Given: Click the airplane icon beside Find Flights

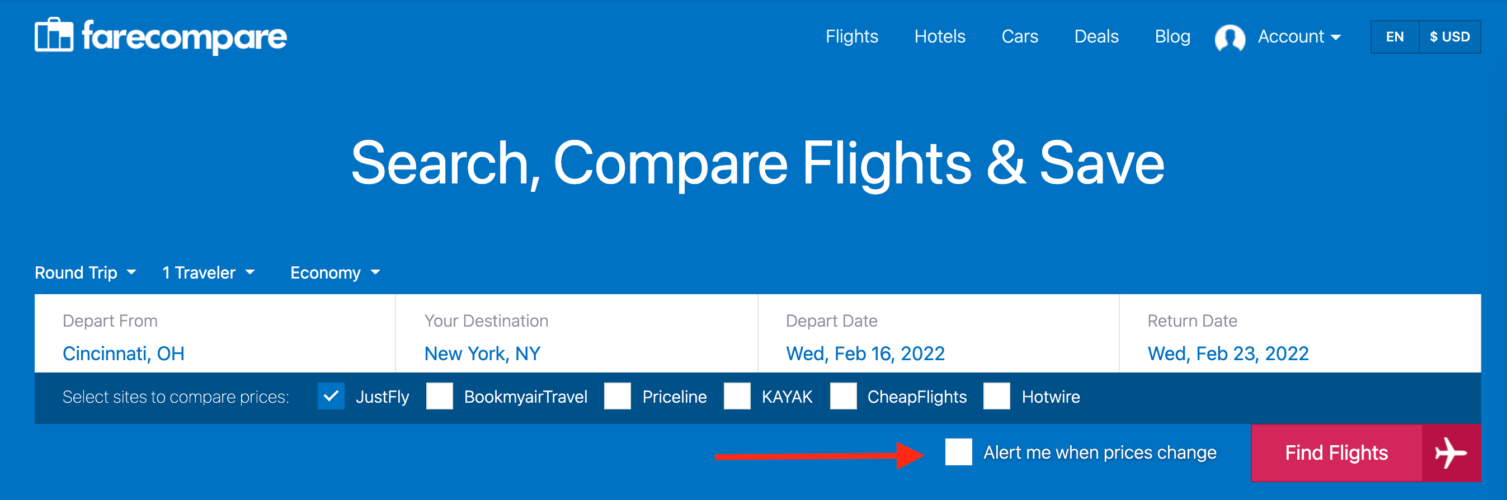Looking at the screenshot, I should click(x=1451, y=453).
